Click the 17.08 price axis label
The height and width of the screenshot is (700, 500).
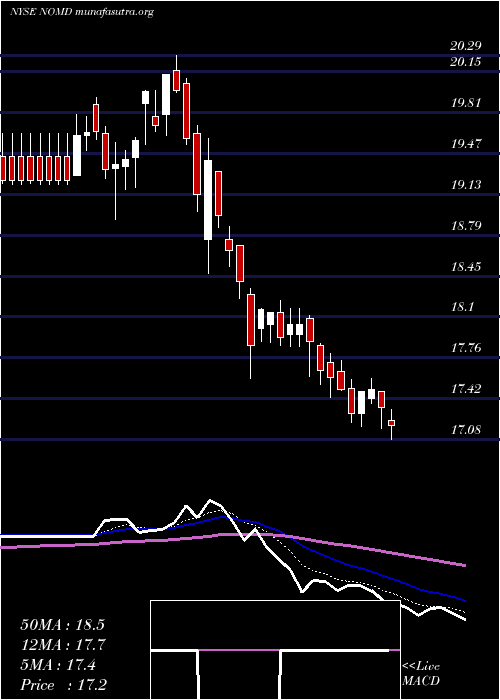(x=466, y=430)
